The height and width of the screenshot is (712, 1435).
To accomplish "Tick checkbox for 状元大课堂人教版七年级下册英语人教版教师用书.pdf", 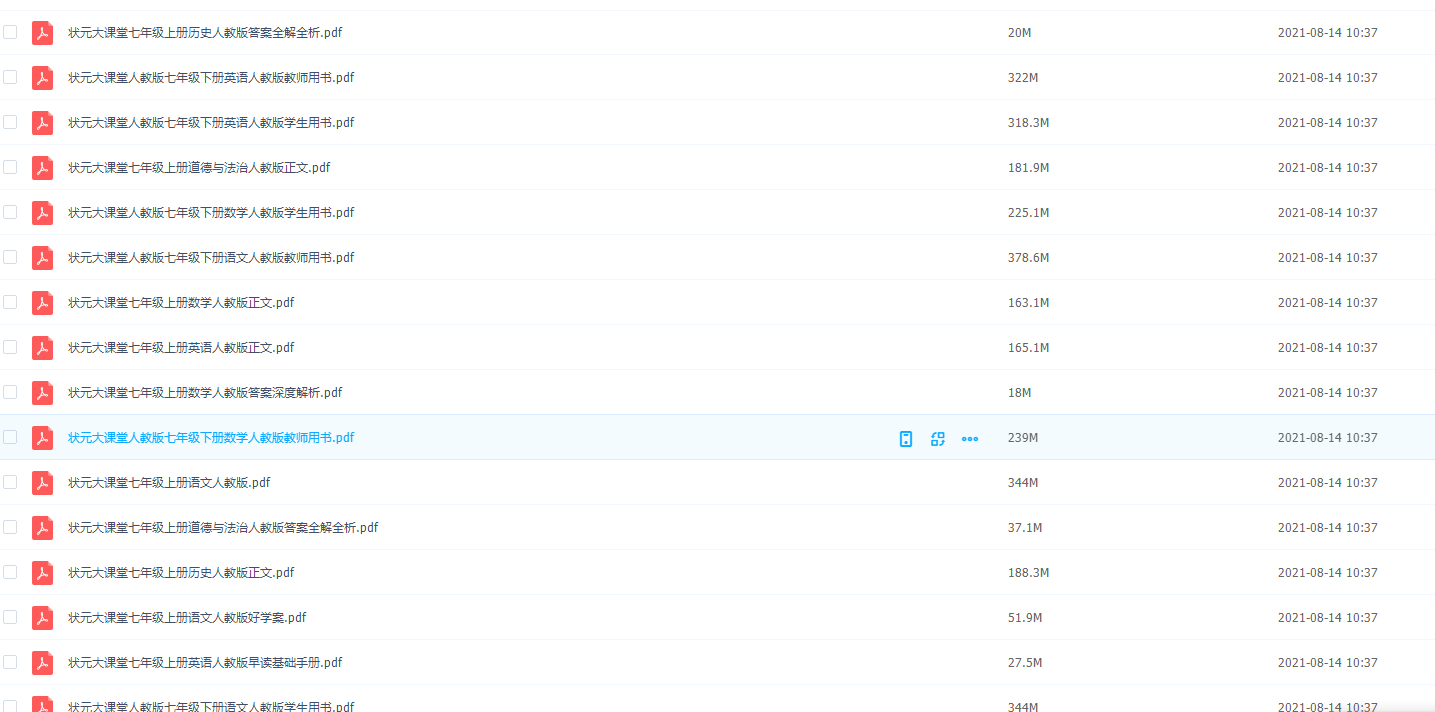I will tap(10, 77).
